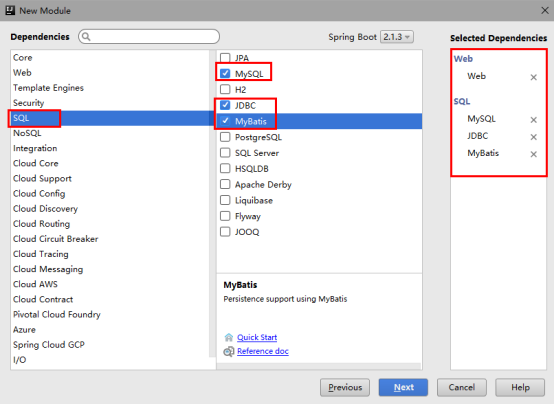The height and width of the screenshot is (404, 554).
Task: Click the IntelliJ icon in title bar
Action: pos(10,10)
